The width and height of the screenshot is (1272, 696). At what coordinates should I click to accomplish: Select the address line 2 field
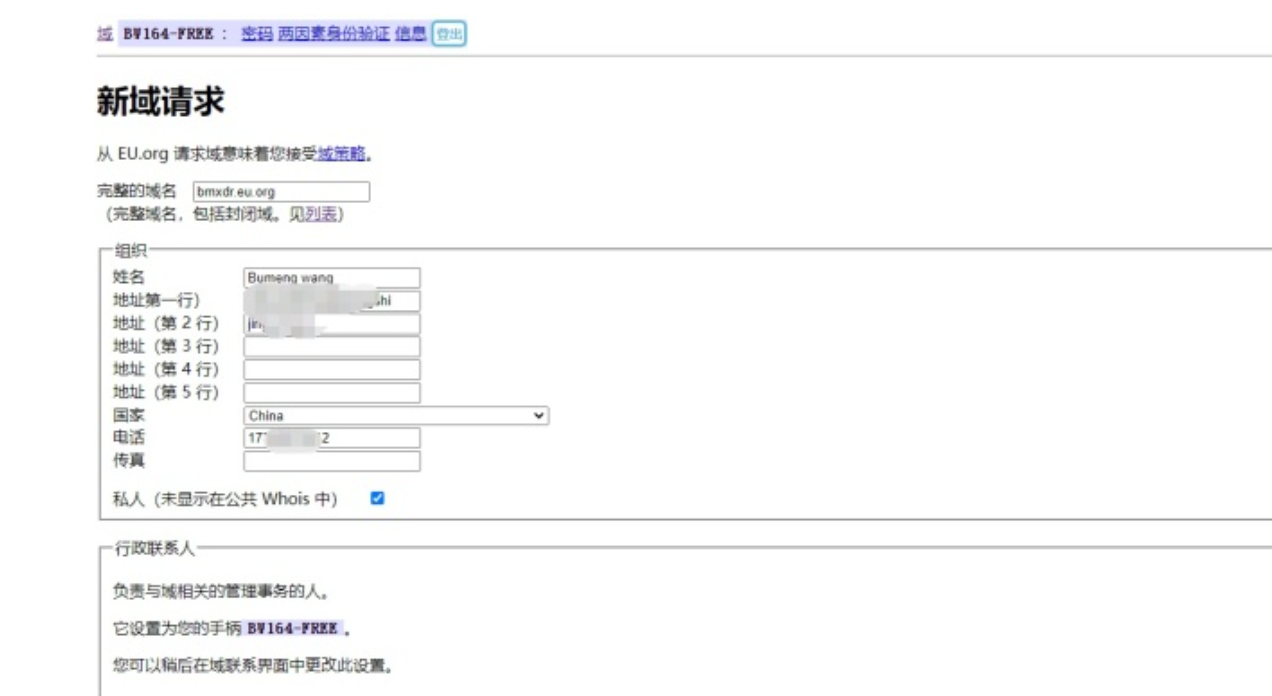point(331,323)
